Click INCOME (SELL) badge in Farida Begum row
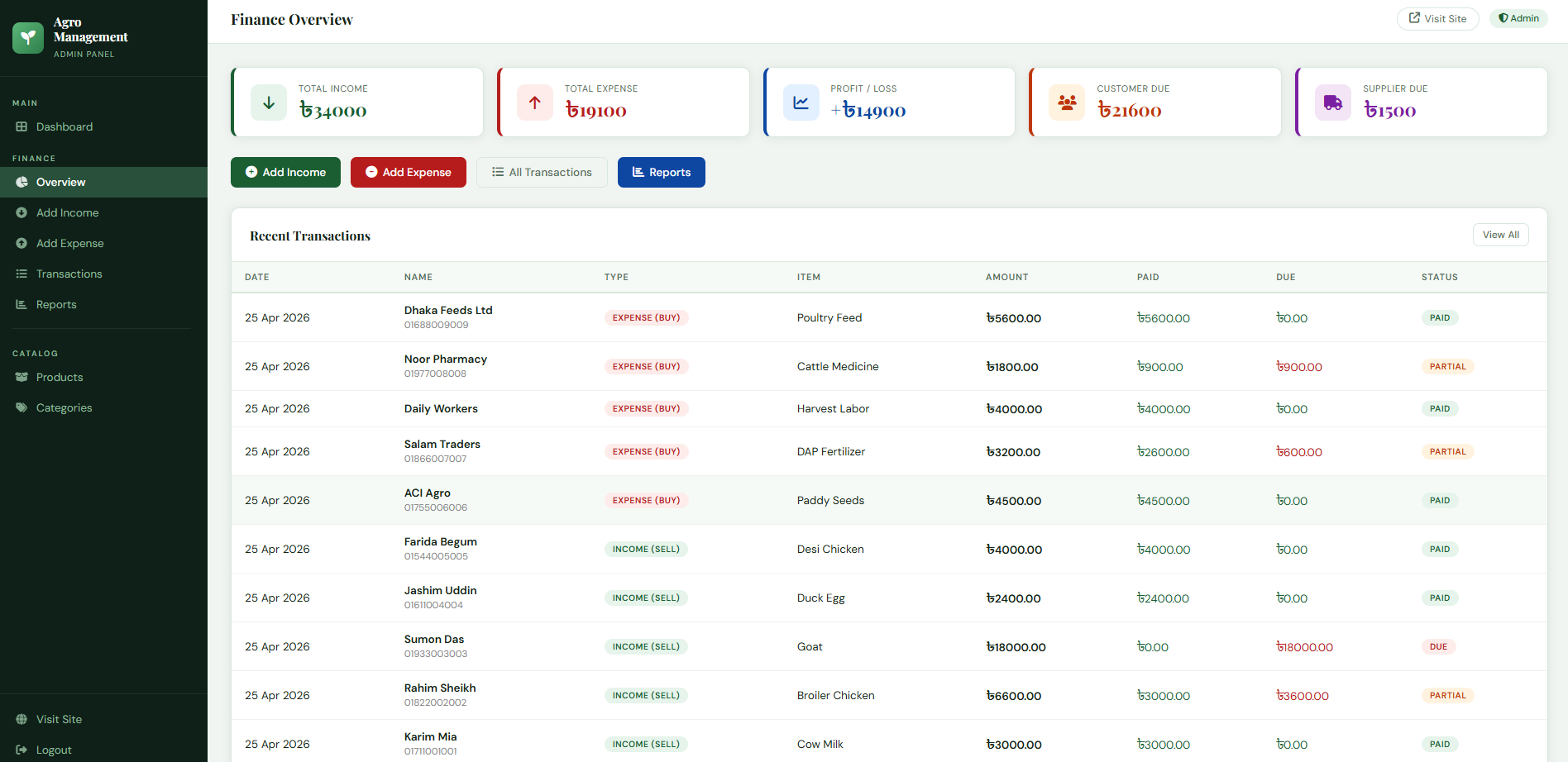The width and height of the screenshot is (1568, 762). coord(647,549)
